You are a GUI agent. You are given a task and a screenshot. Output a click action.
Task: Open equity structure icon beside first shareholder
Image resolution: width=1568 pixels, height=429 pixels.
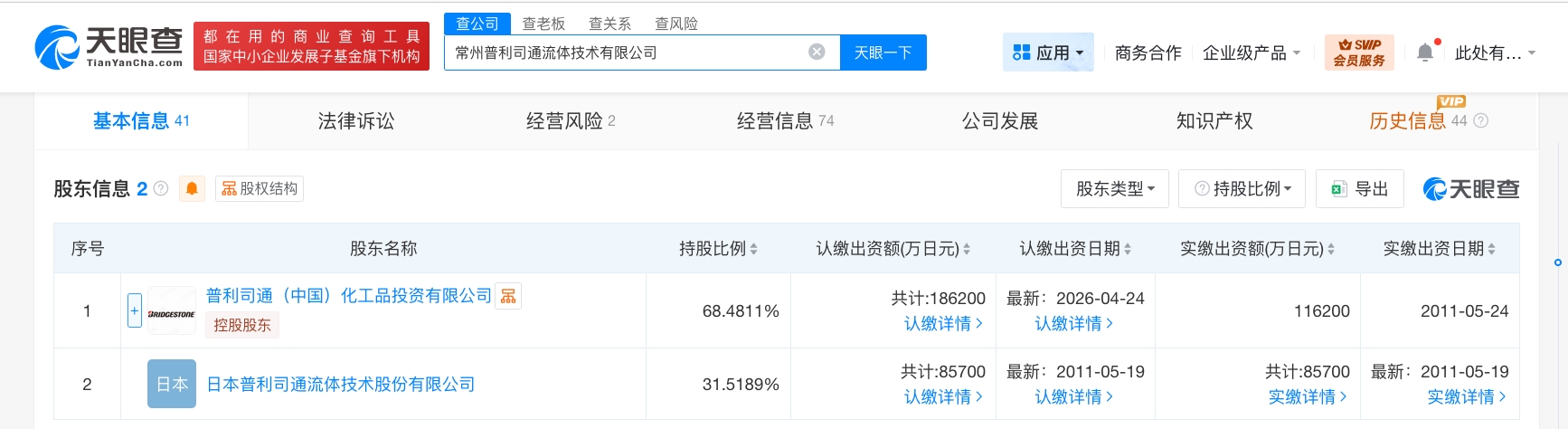[x=508, y=296]
